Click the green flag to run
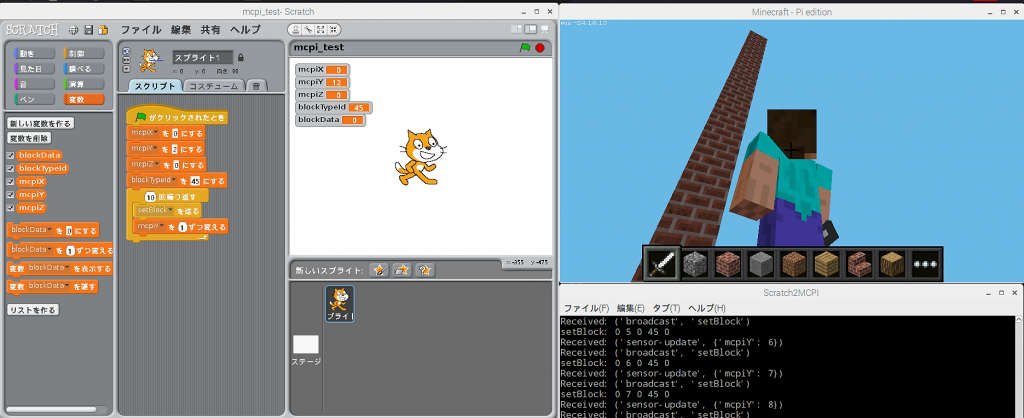The width and height of the screenshot is (1024, 418). point(525,48)
